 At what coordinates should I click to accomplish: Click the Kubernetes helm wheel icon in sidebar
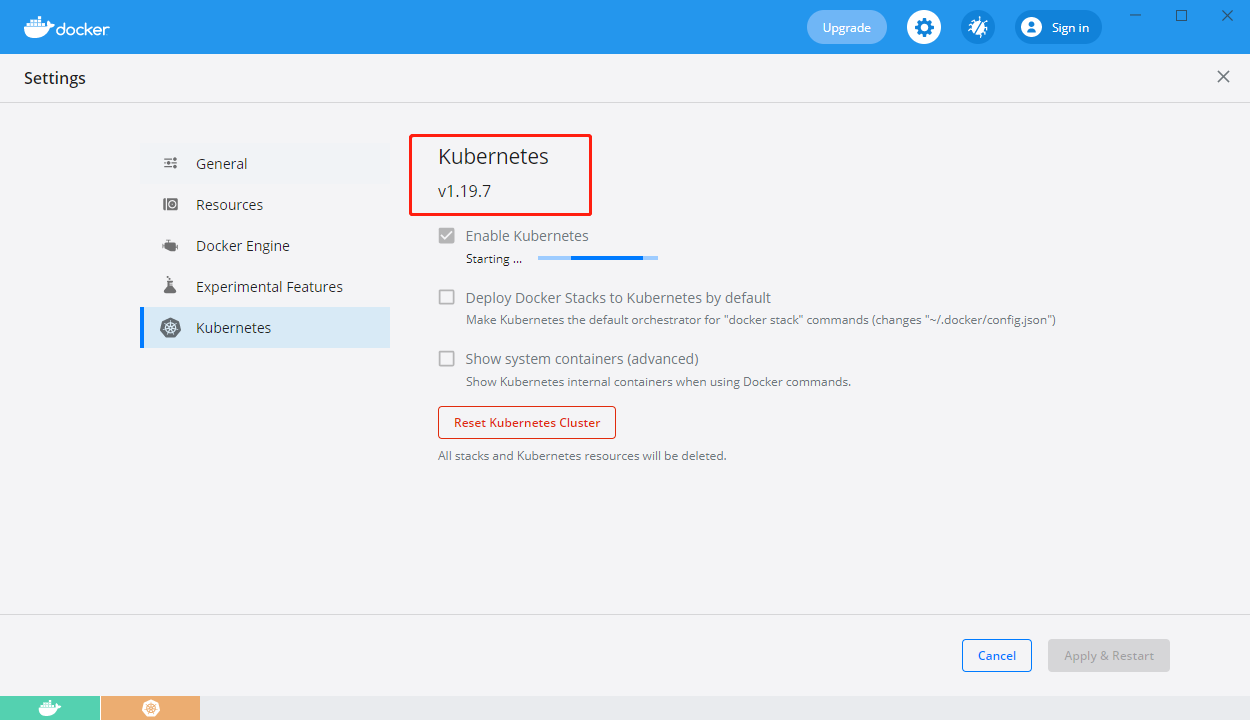coord(170,327)
